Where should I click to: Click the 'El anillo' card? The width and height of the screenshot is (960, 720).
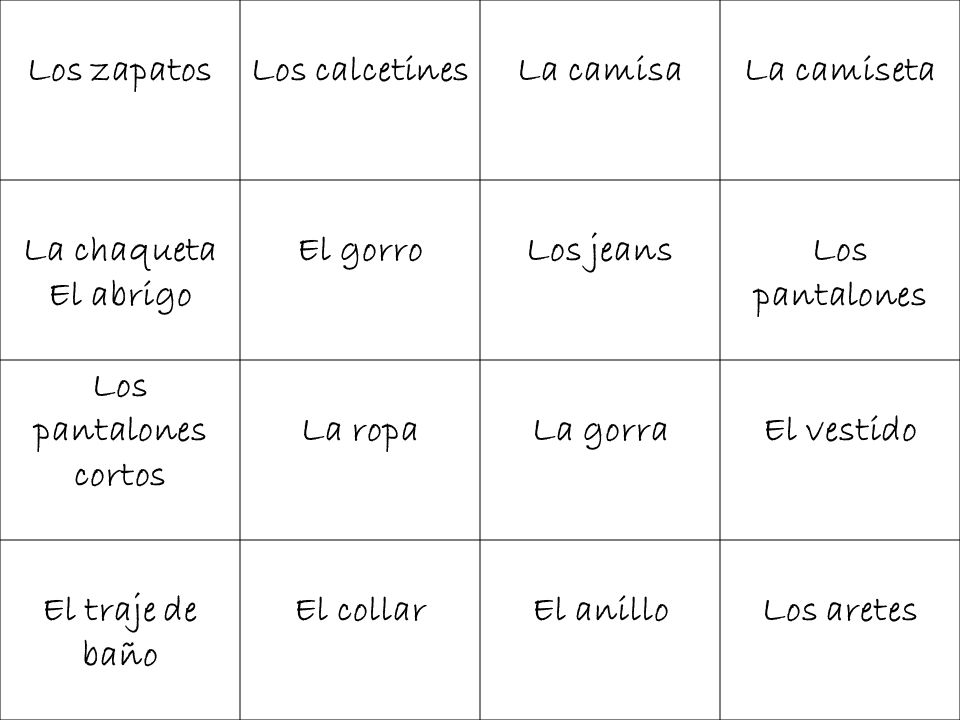pos(600,630)
